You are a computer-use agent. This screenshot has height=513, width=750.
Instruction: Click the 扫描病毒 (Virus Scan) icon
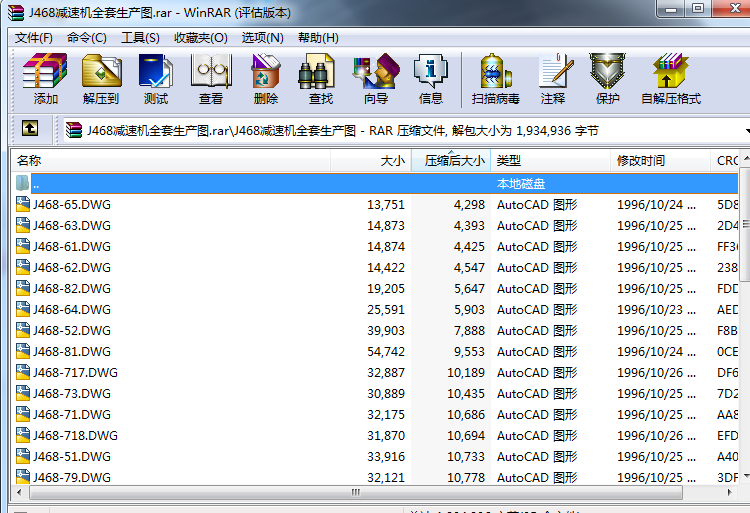[x=496, y=72]
